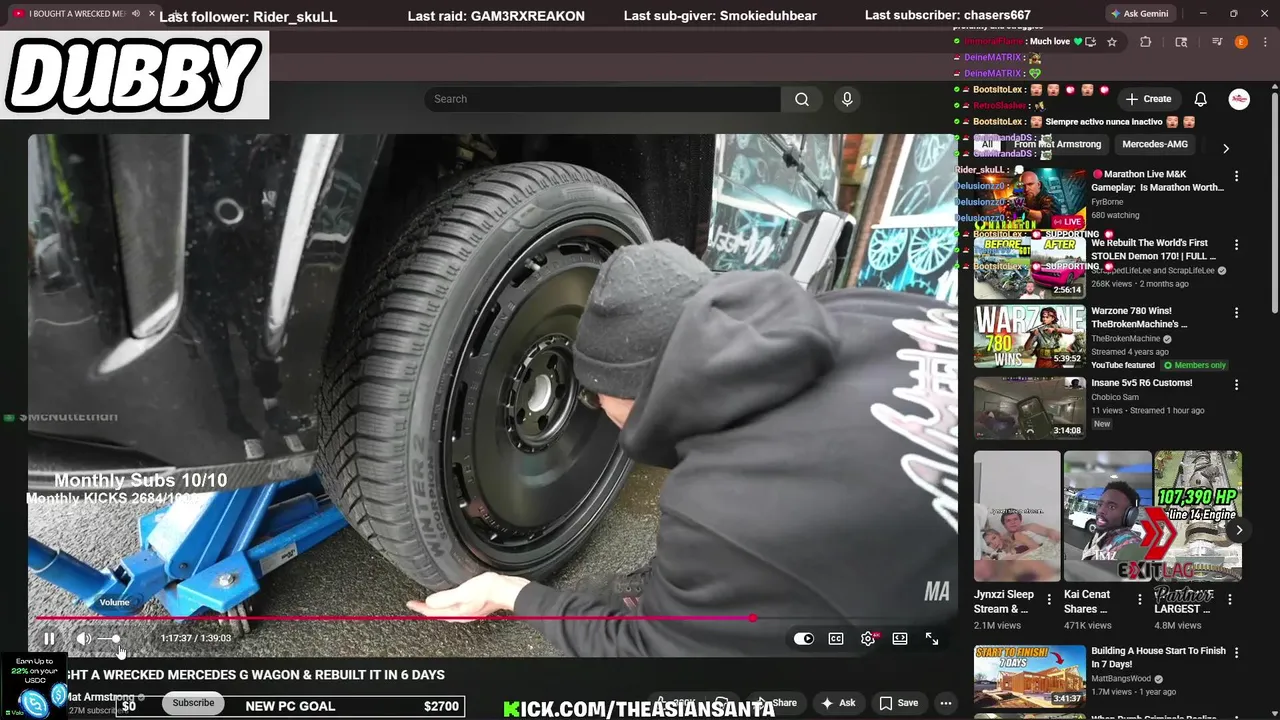The width and height of the screenshot is (1280, 720).
Task: Open the Create button on YouTube
Action: [x=1148, y=99]
